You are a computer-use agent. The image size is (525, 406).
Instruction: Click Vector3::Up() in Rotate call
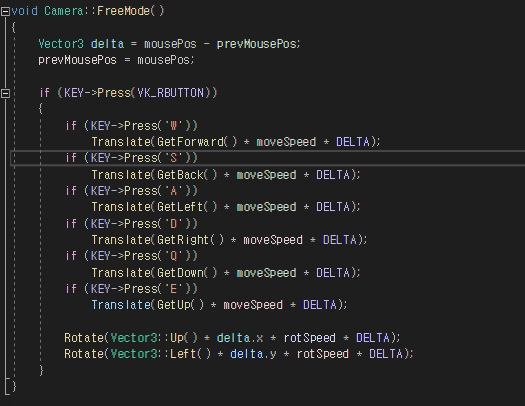(x=154, y=338)
